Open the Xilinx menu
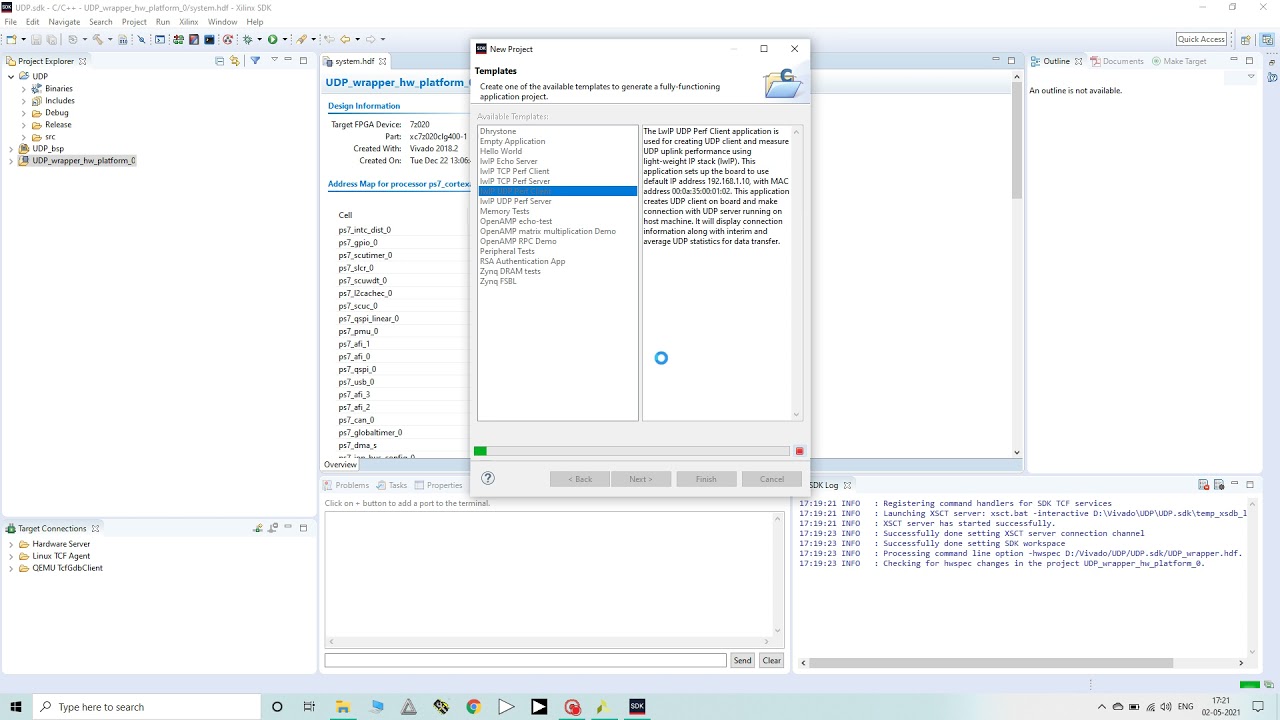This screenshot has height=720, width=1280. 189,21
